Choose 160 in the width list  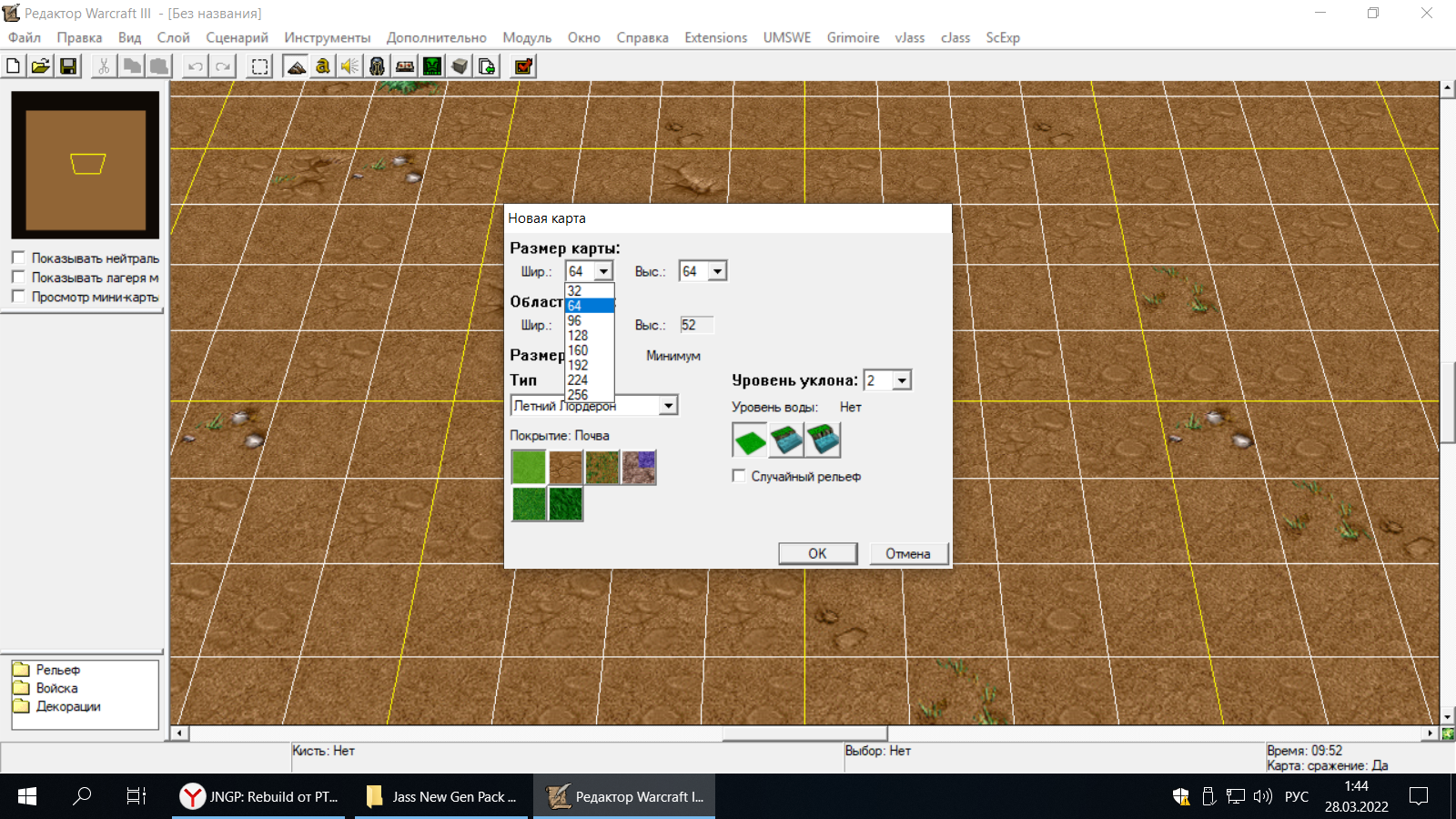coord(590,350)
